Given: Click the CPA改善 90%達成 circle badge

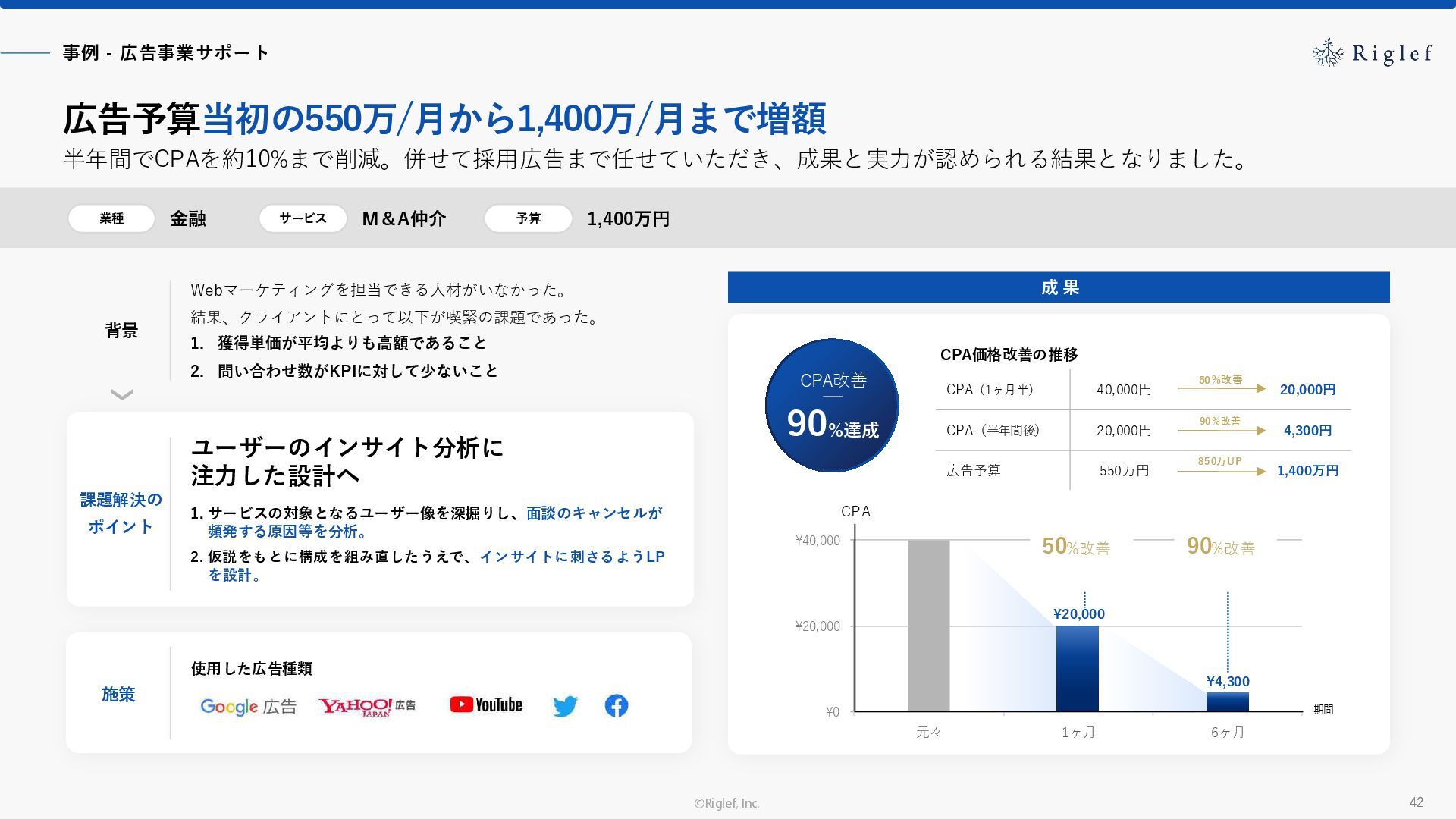Looking at the screenshot, I should tap(832, 406).
